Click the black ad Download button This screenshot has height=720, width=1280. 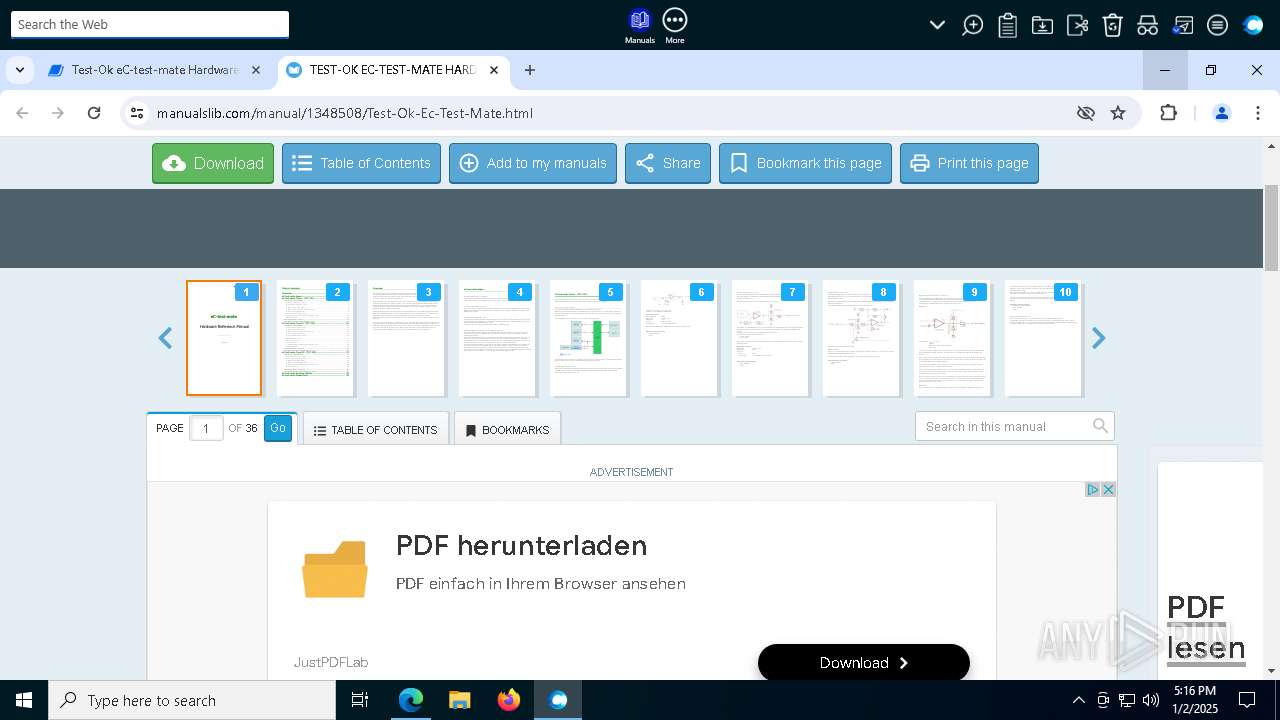pyautogui.click(x=864, y=663)
